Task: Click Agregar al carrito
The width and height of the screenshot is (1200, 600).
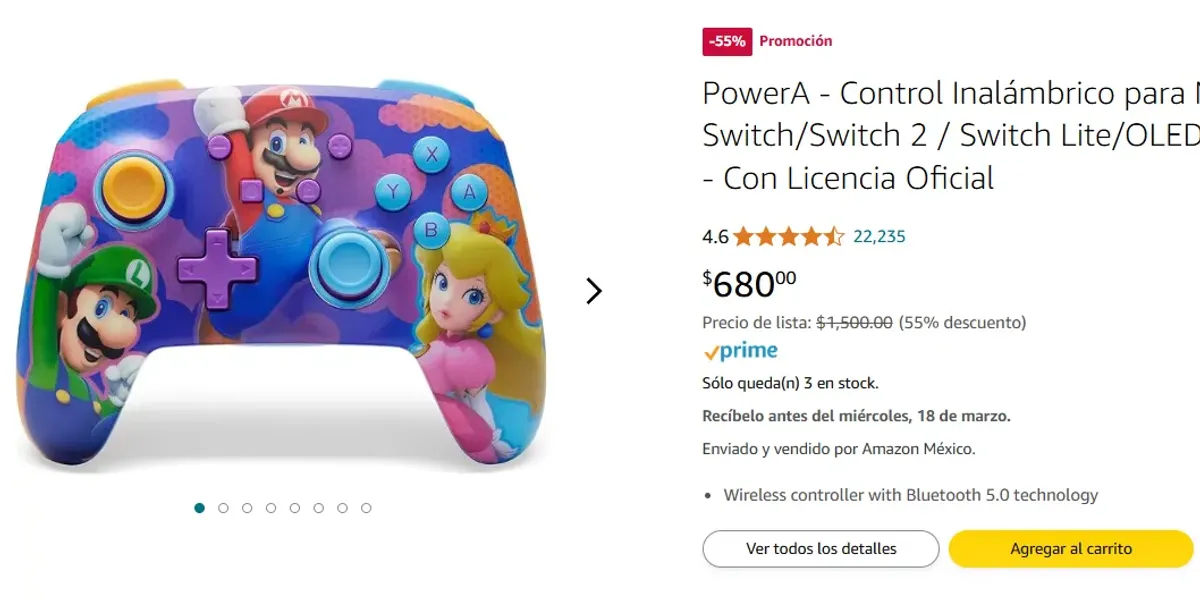Action: pyautogui.click(x=1070, y=548)
